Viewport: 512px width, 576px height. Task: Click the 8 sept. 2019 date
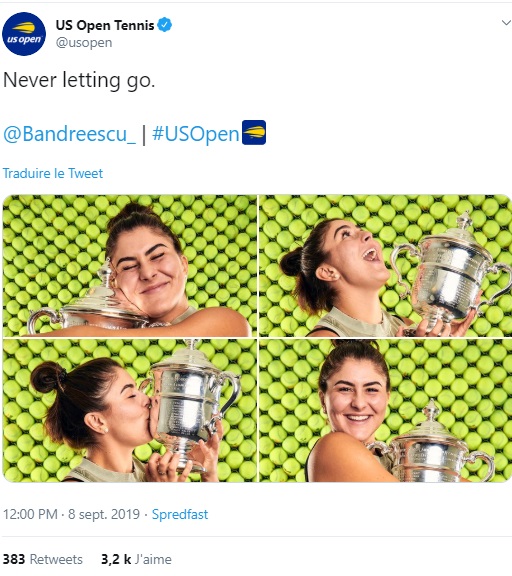[104, 514]
